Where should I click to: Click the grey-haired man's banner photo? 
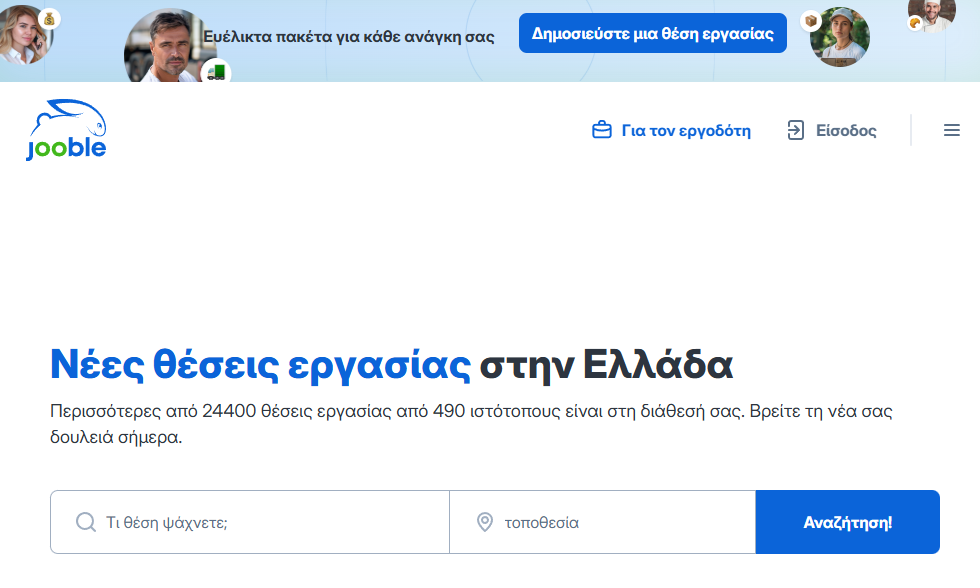168,47
